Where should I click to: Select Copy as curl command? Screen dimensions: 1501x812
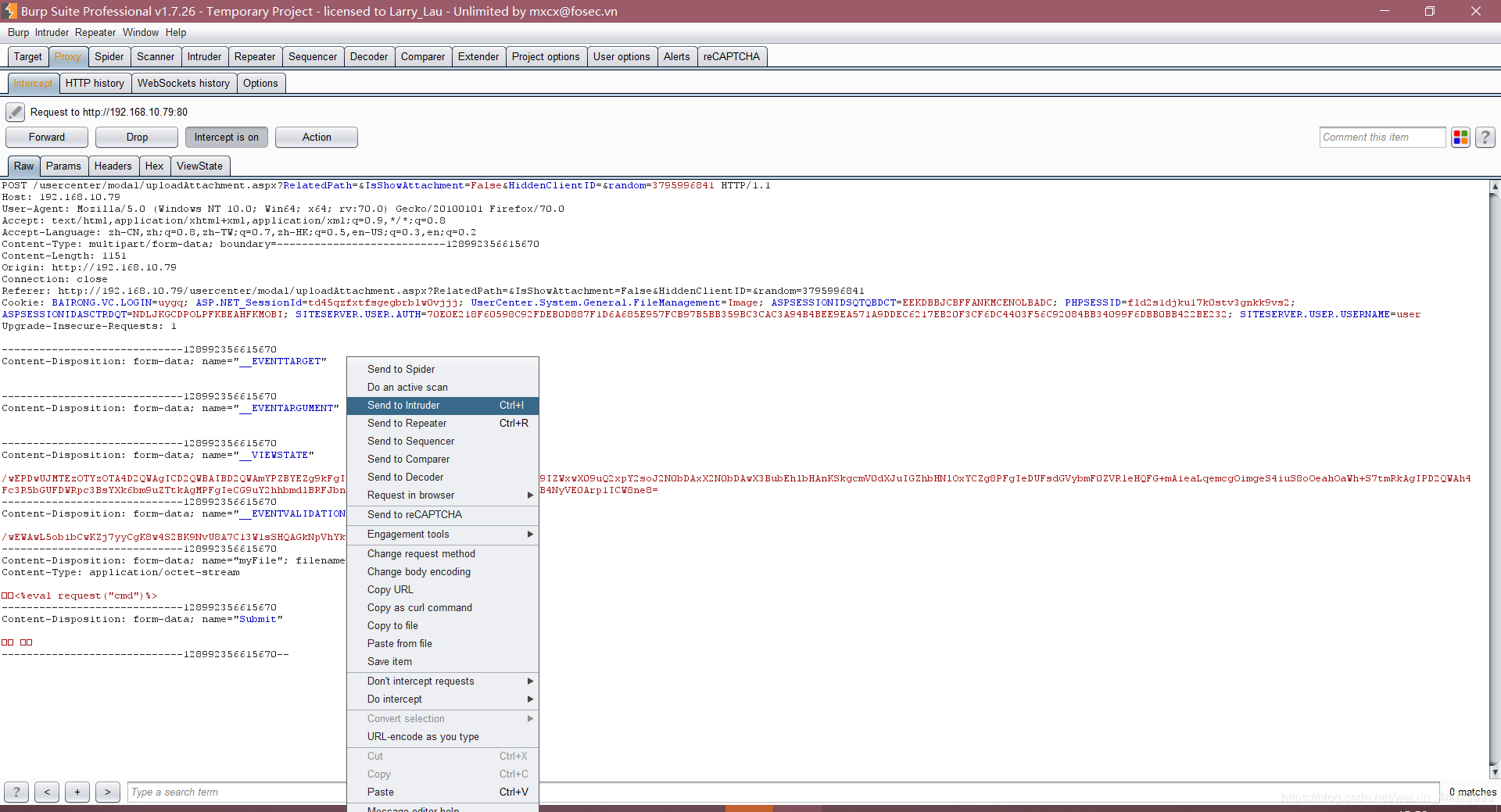pos(442,608)
